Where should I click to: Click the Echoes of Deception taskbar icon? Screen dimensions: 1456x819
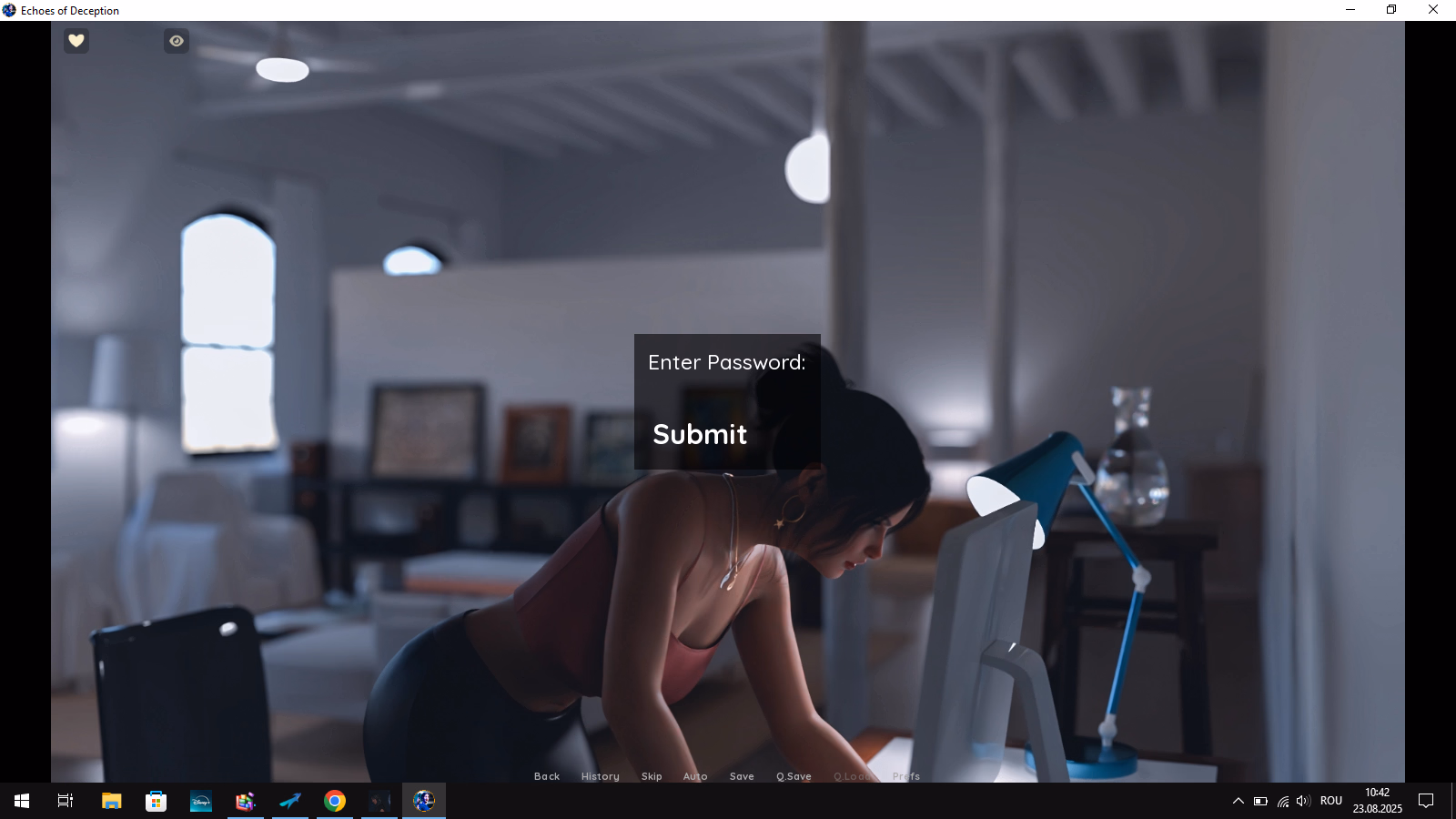[424, 801]
